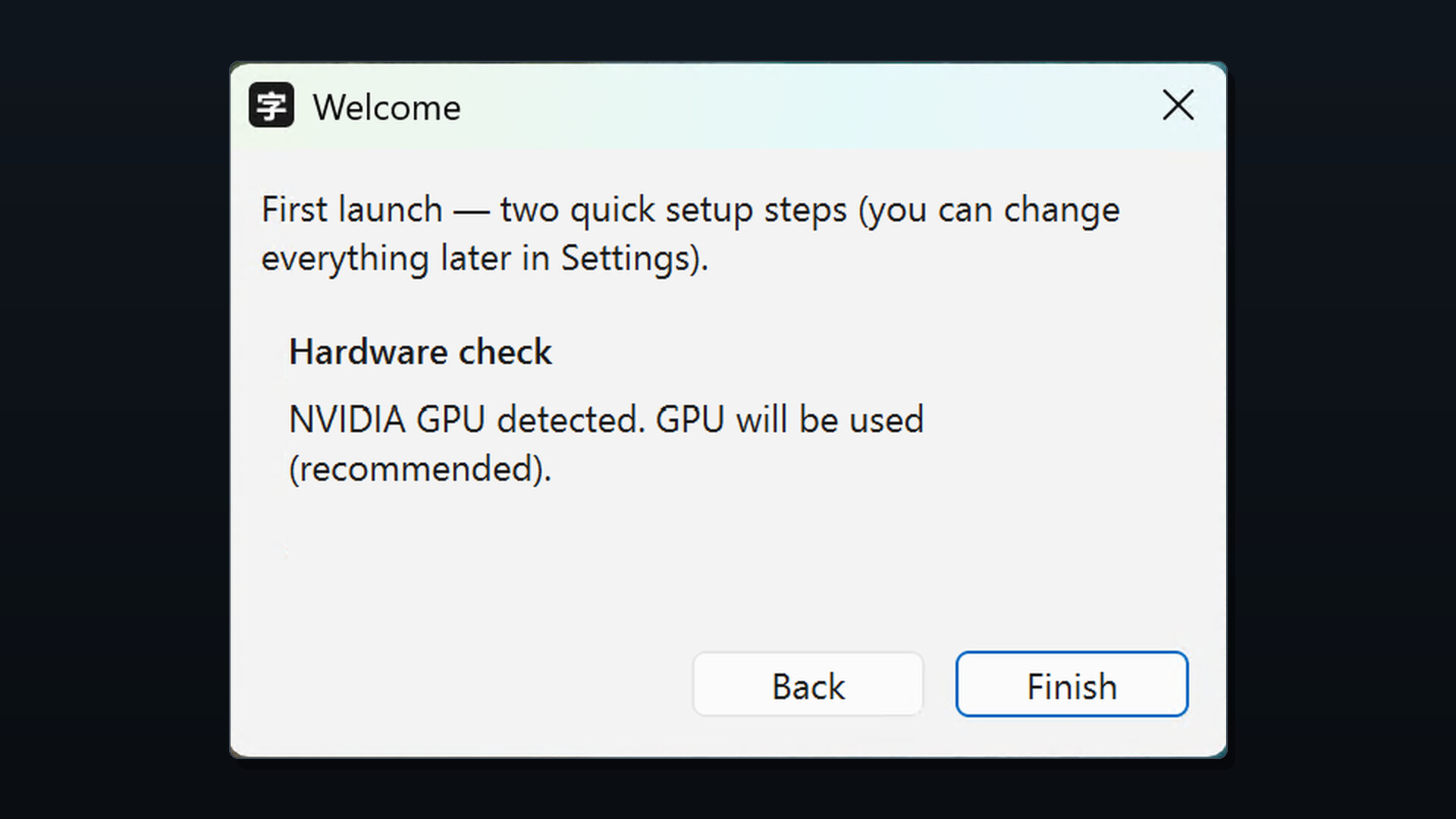
Task: Complete setup with the Finish button
Action: 1072,685
